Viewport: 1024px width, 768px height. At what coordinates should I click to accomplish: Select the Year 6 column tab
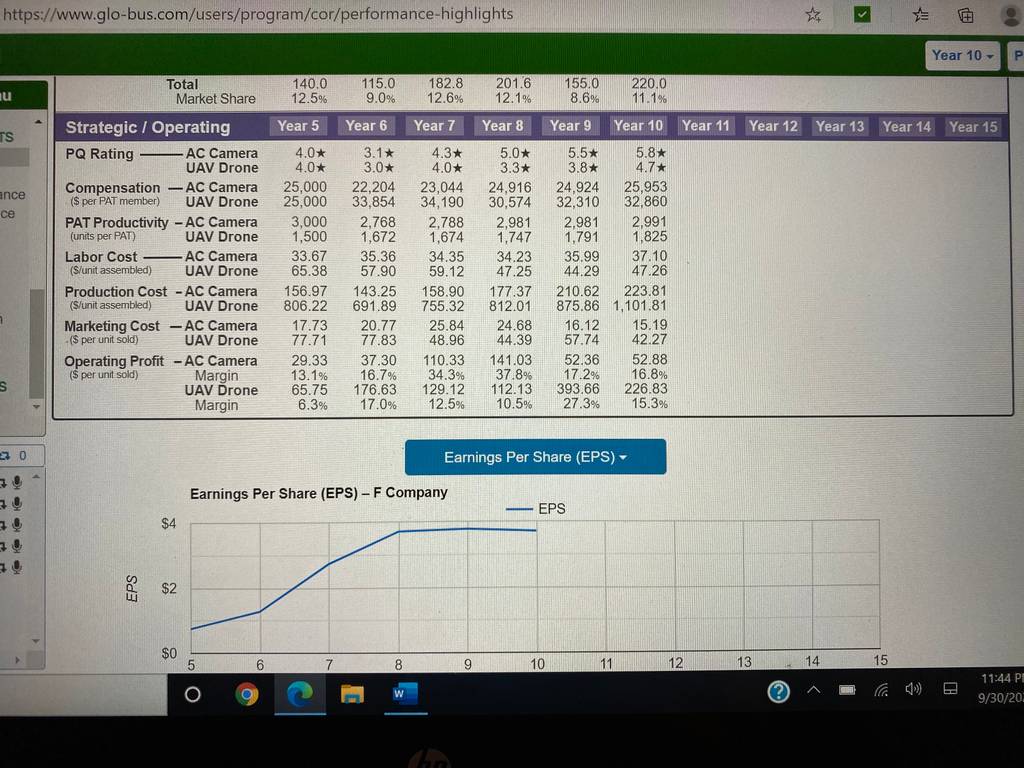click(366, 126)
